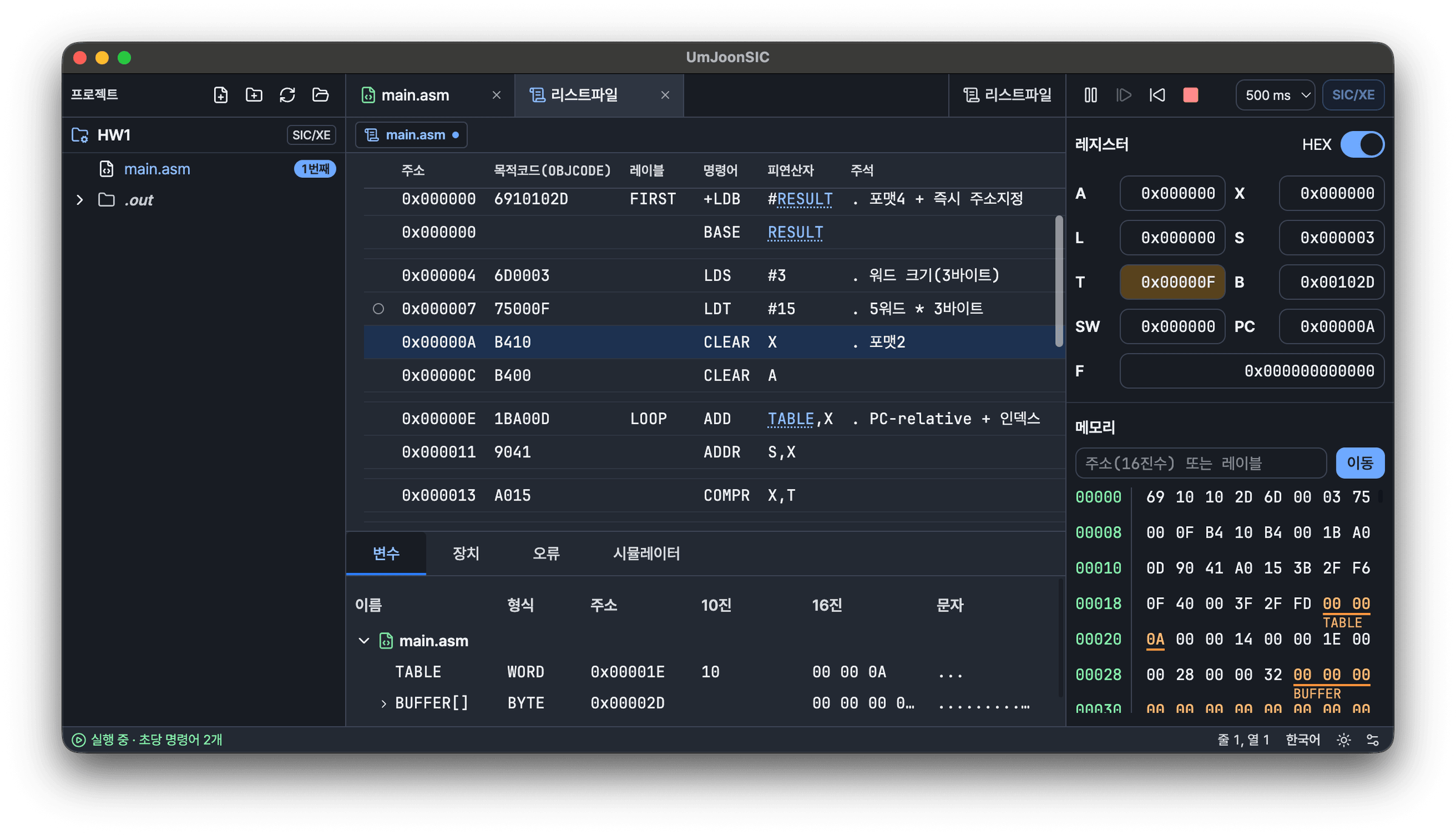Open the 500 ms speed dropdown
This screenshot has width=1456, height=835.
click(1275, 95)
